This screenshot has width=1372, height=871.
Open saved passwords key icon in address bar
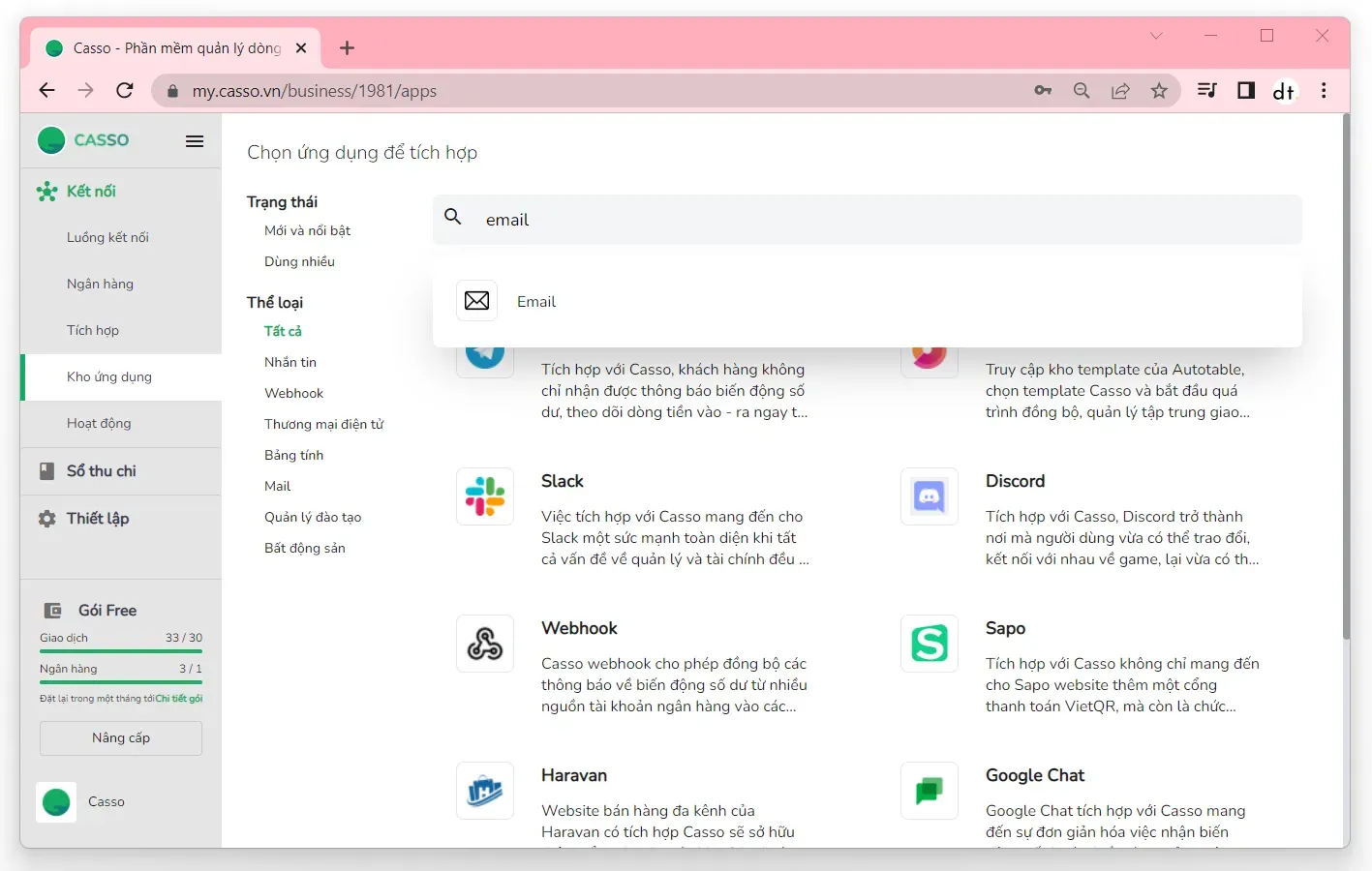click(x=1043, y=91)
